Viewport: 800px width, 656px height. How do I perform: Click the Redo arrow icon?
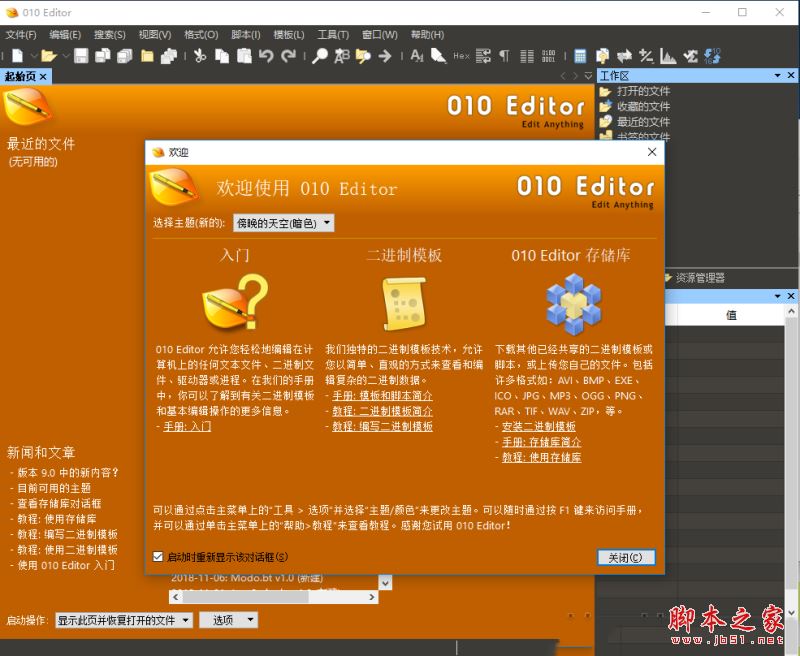click(288, 55)
